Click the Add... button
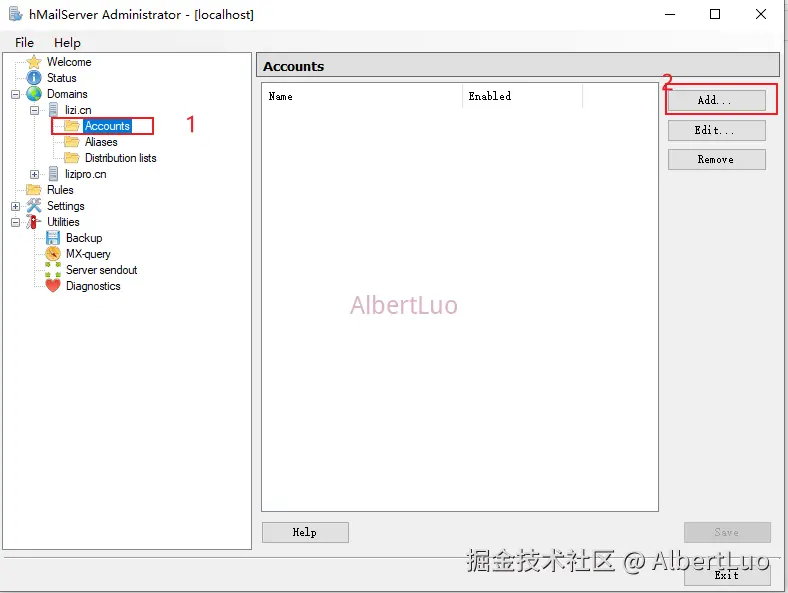This screenshot has width=788, height=593. coord(717,100)
